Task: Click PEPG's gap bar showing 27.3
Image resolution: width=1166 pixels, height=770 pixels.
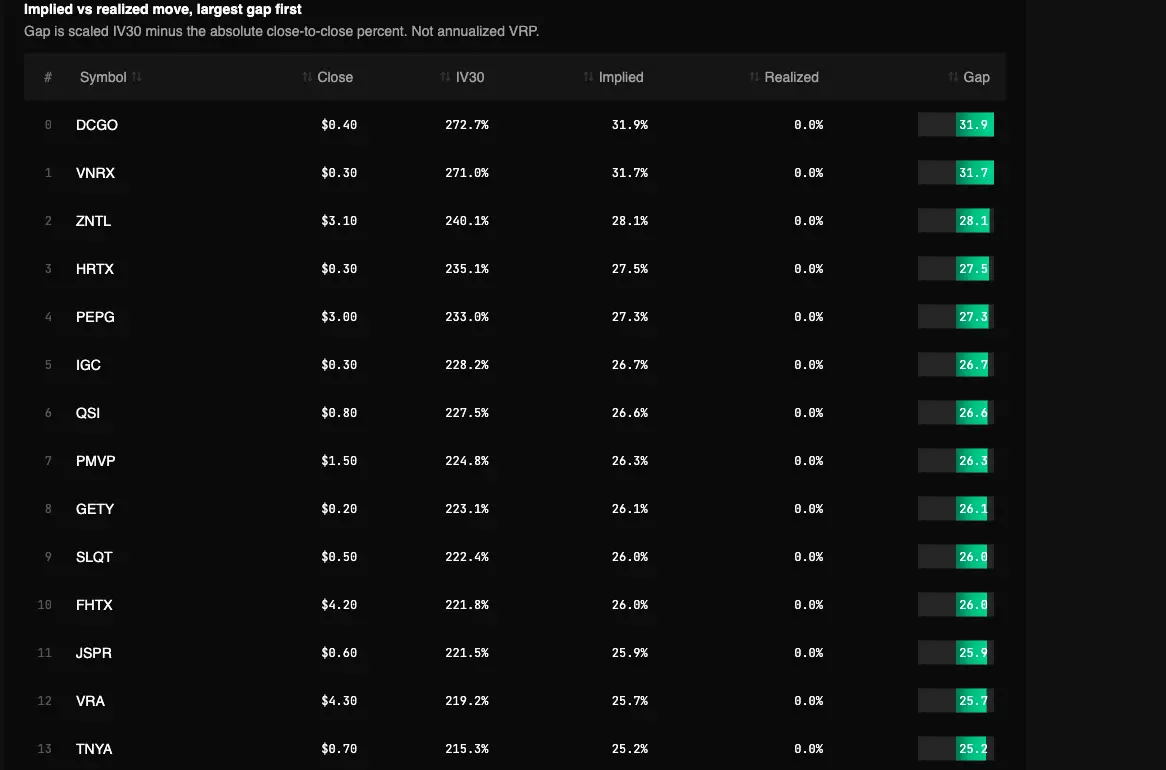Action: 956,316
